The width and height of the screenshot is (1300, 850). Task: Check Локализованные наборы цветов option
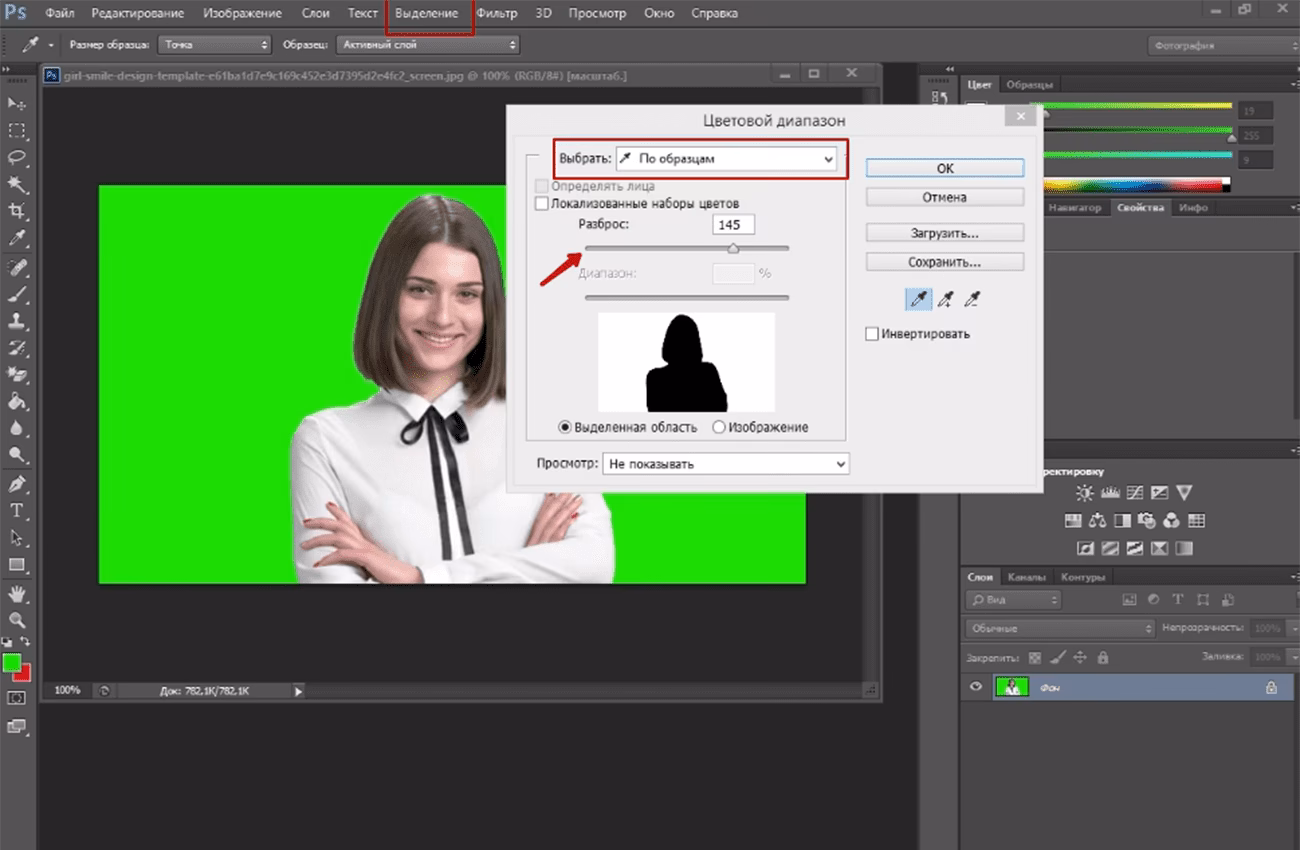542,204
